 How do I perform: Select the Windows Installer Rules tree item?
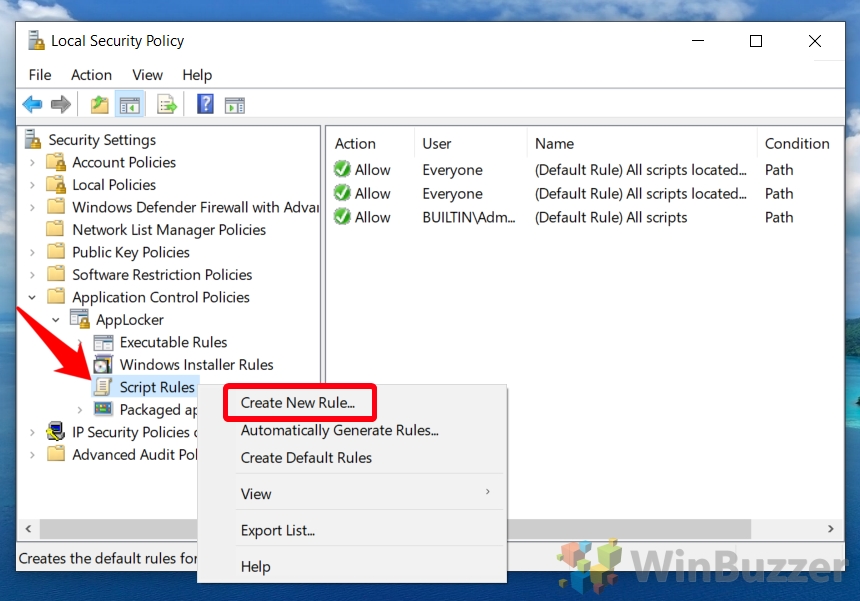196,365
